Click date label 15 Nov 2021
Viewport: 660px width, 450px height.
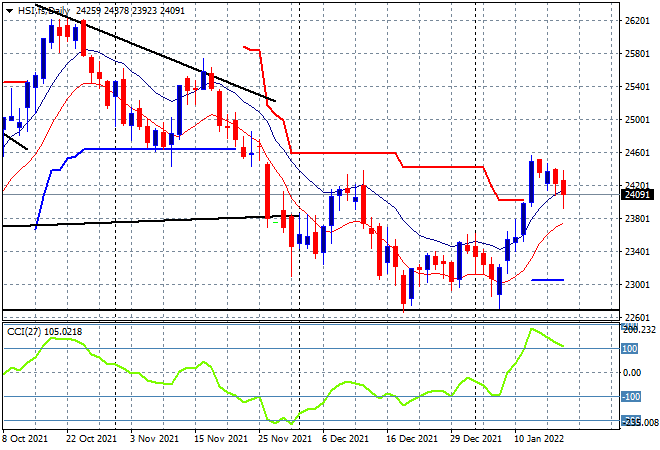221,439
